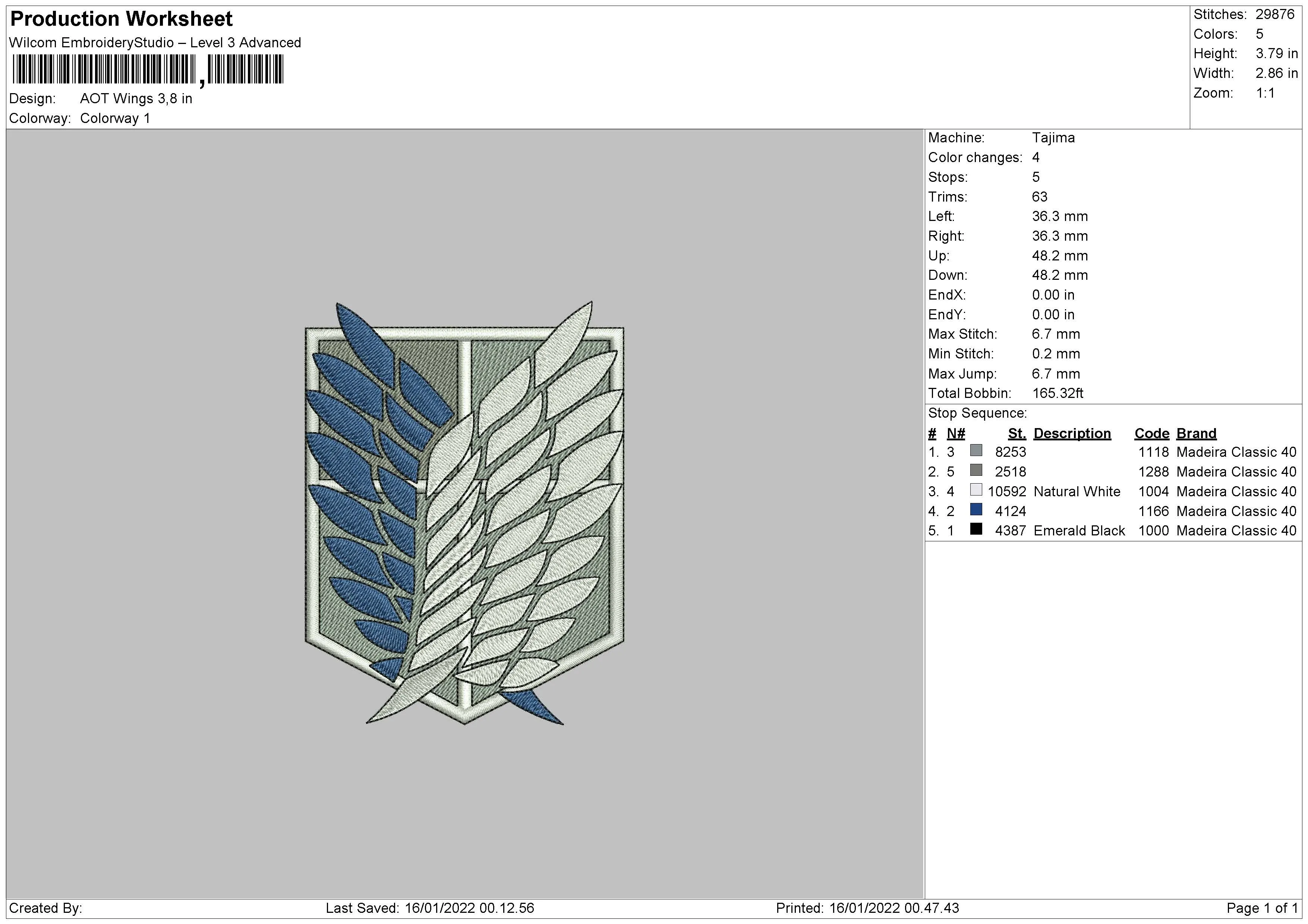Click the Min Stitch value '0.2 mm'
Image resolution: width=1308 pixels, height=924 pixels.
(x=1056, y=354)
